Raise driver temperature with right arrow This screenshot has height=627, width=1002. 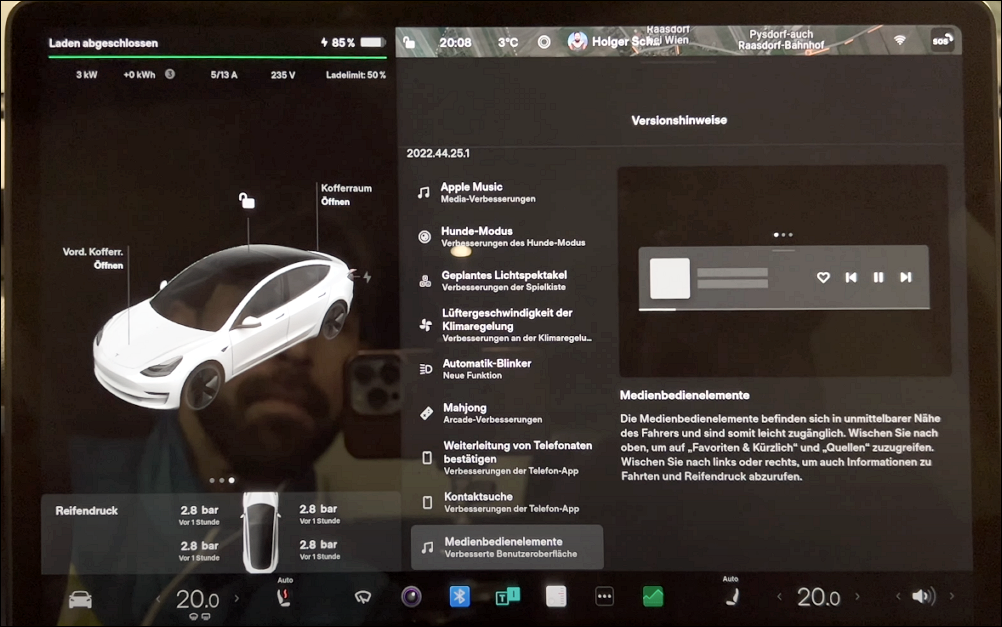(x=236, y=598)
